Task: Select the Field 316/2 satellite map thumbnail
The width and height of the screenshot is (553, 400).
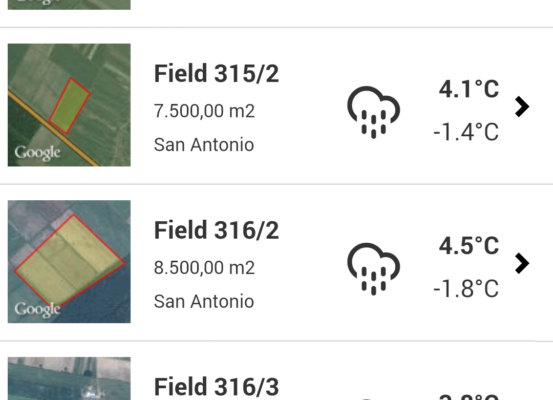Action: pyautogui.click(x=69, y=261)
